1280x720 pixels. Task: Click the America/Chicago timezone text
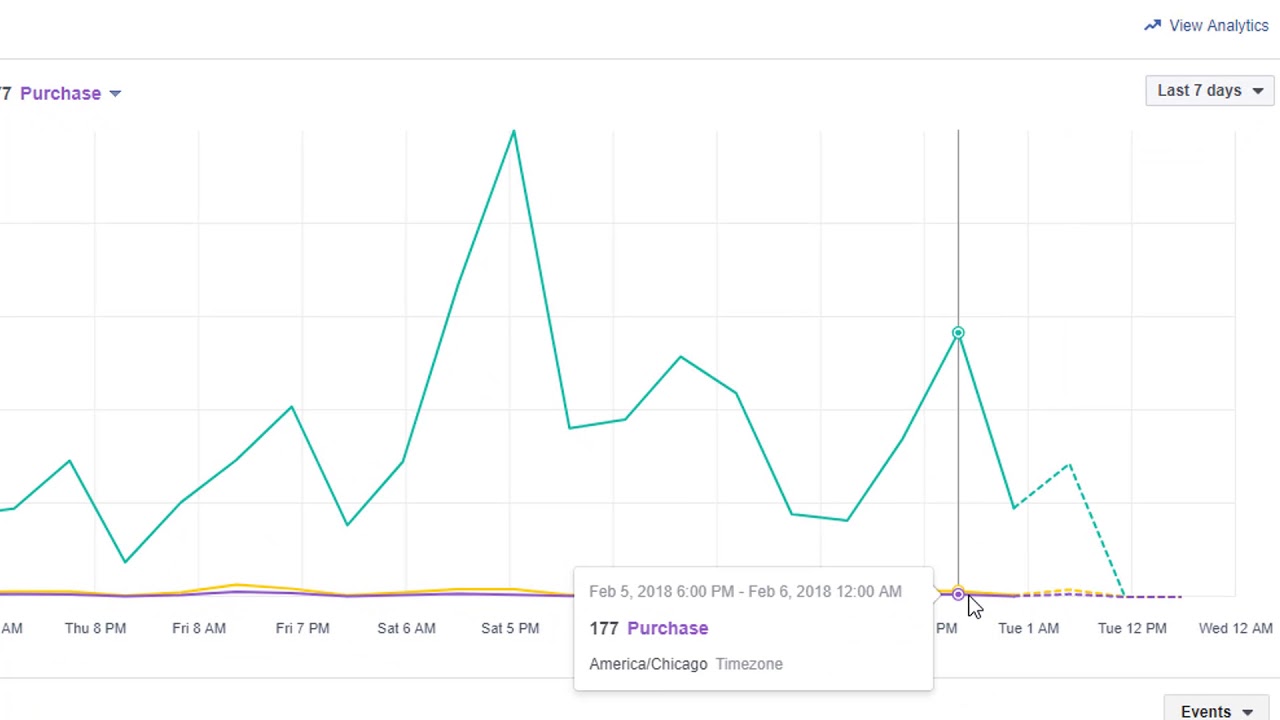648,664
